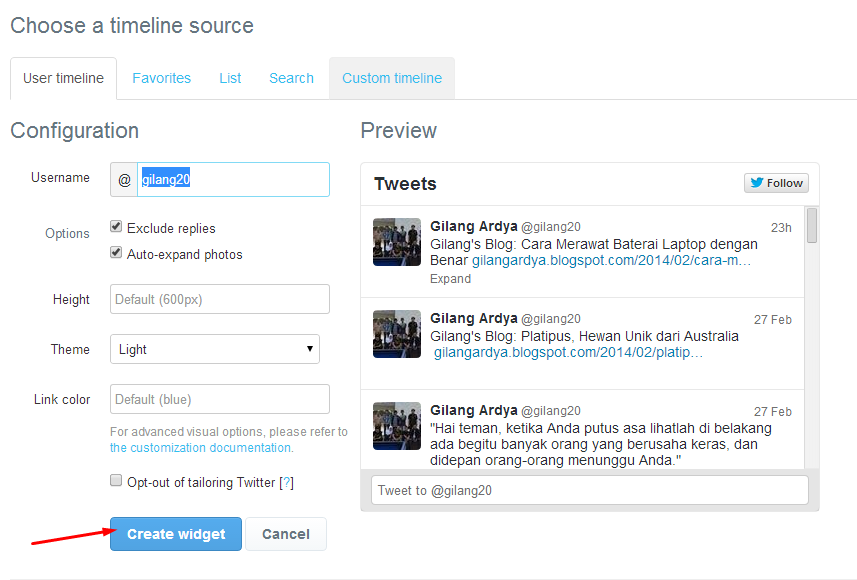The image size is (857, 580).
Task: Open the cara-m blogspot link in first tweet
Action: pyautogui.click(x=611, y=260)
